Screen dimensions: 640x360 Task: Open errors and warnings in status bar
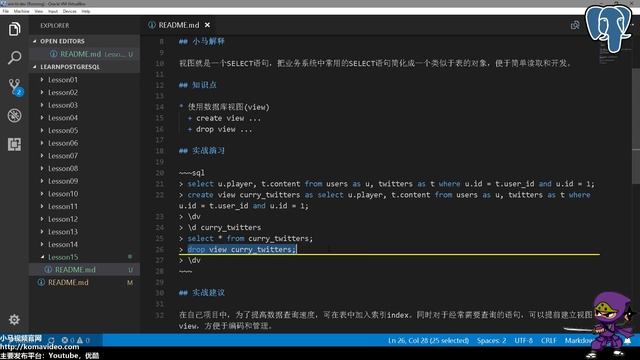pyautogui.click(x=76, y=340)
